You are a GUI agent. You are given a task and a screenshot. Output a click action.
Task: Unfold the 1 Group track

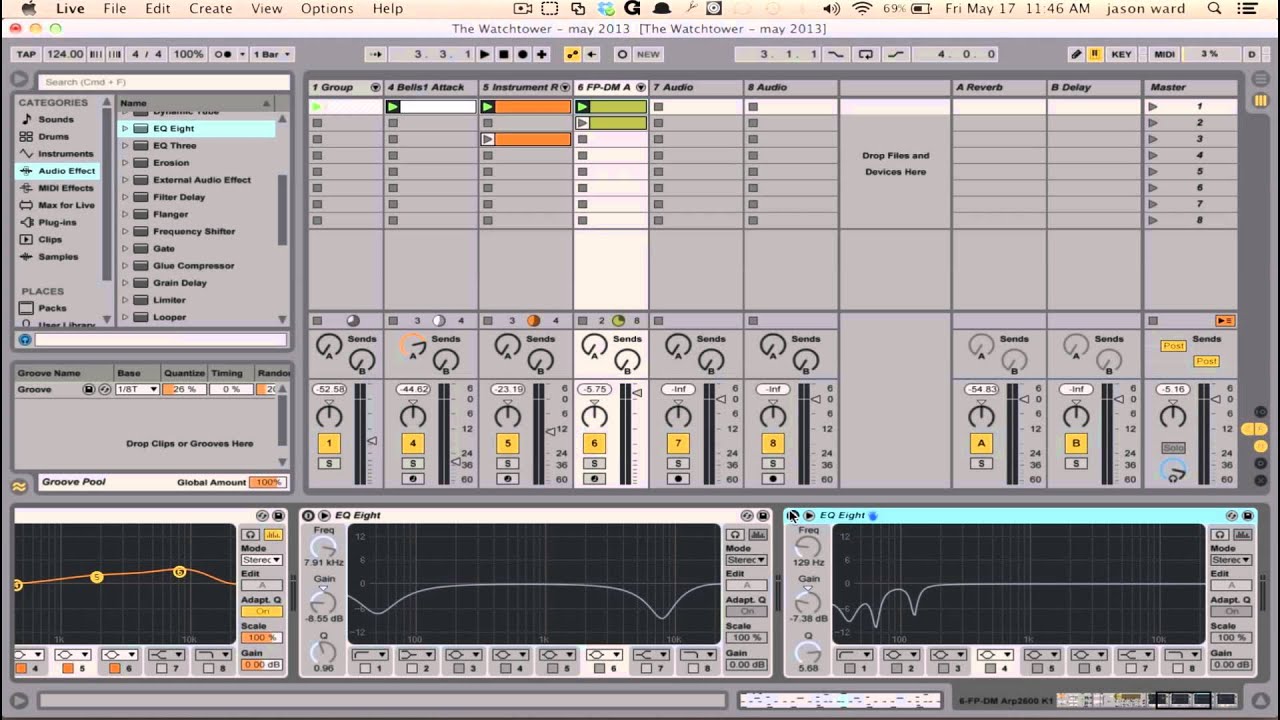tap(375, 87)
